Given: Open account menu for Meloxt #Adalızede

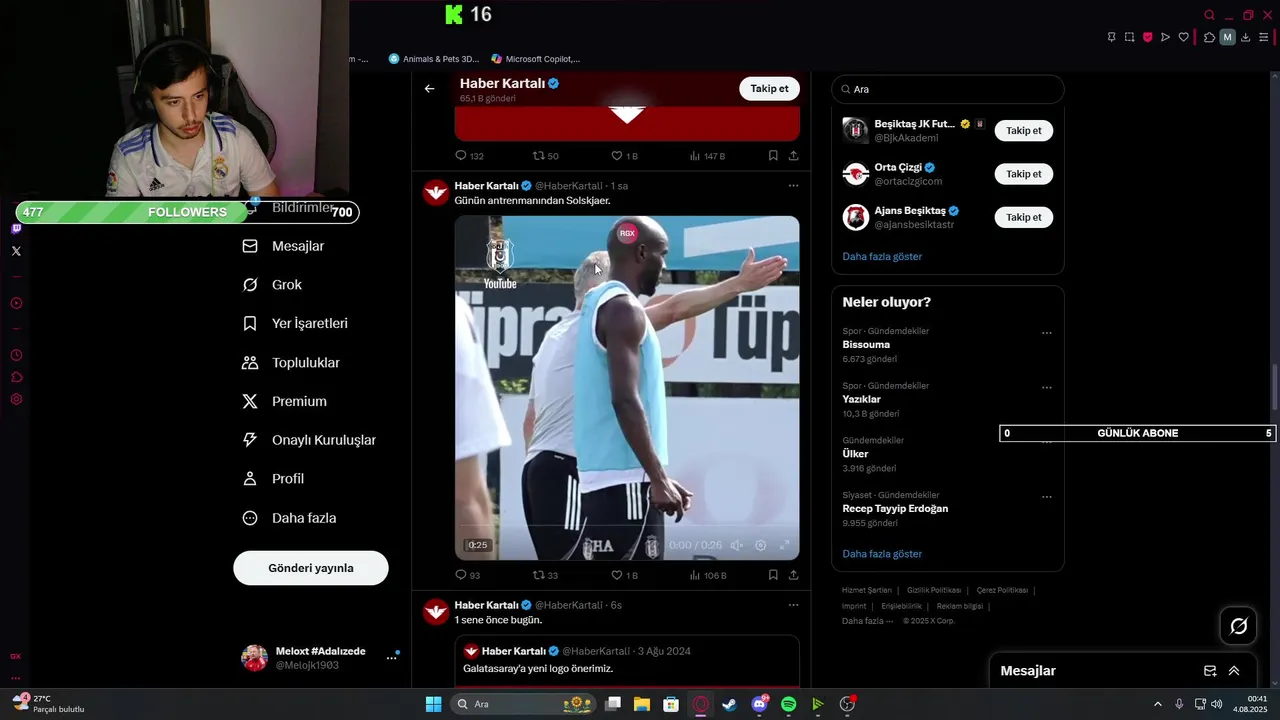Looking at the screenshot, I should (321, 658).
